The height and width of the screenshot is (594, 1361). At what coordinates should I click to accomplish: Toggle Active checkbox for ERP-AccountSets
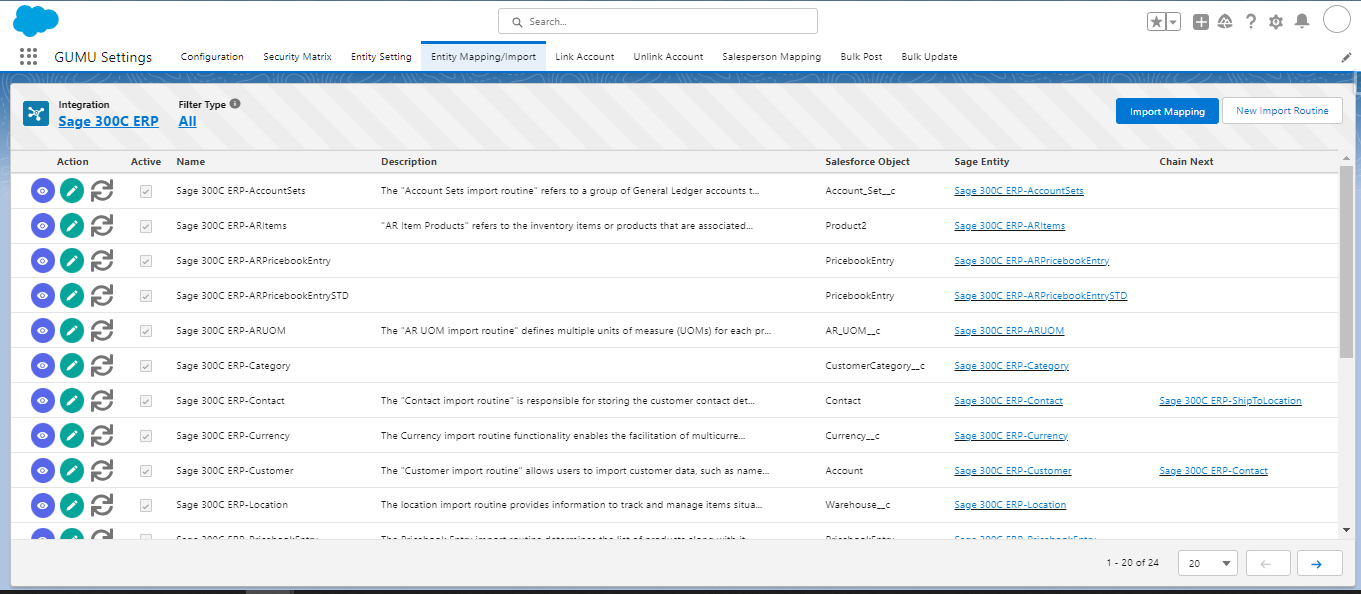point(146,191)
